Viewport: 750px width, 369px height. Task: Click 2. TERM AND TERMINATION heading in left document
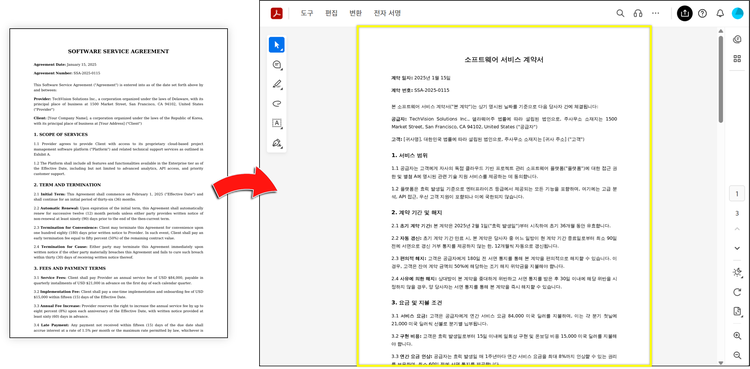click(67, 185)
